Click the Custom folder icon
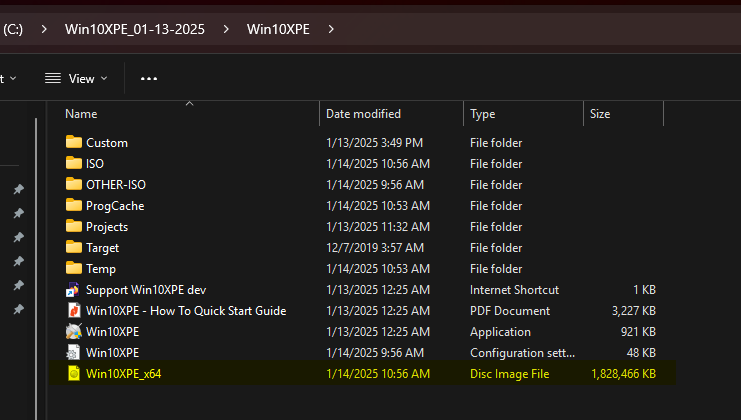741x420 pixels. (x=73, y=142)
